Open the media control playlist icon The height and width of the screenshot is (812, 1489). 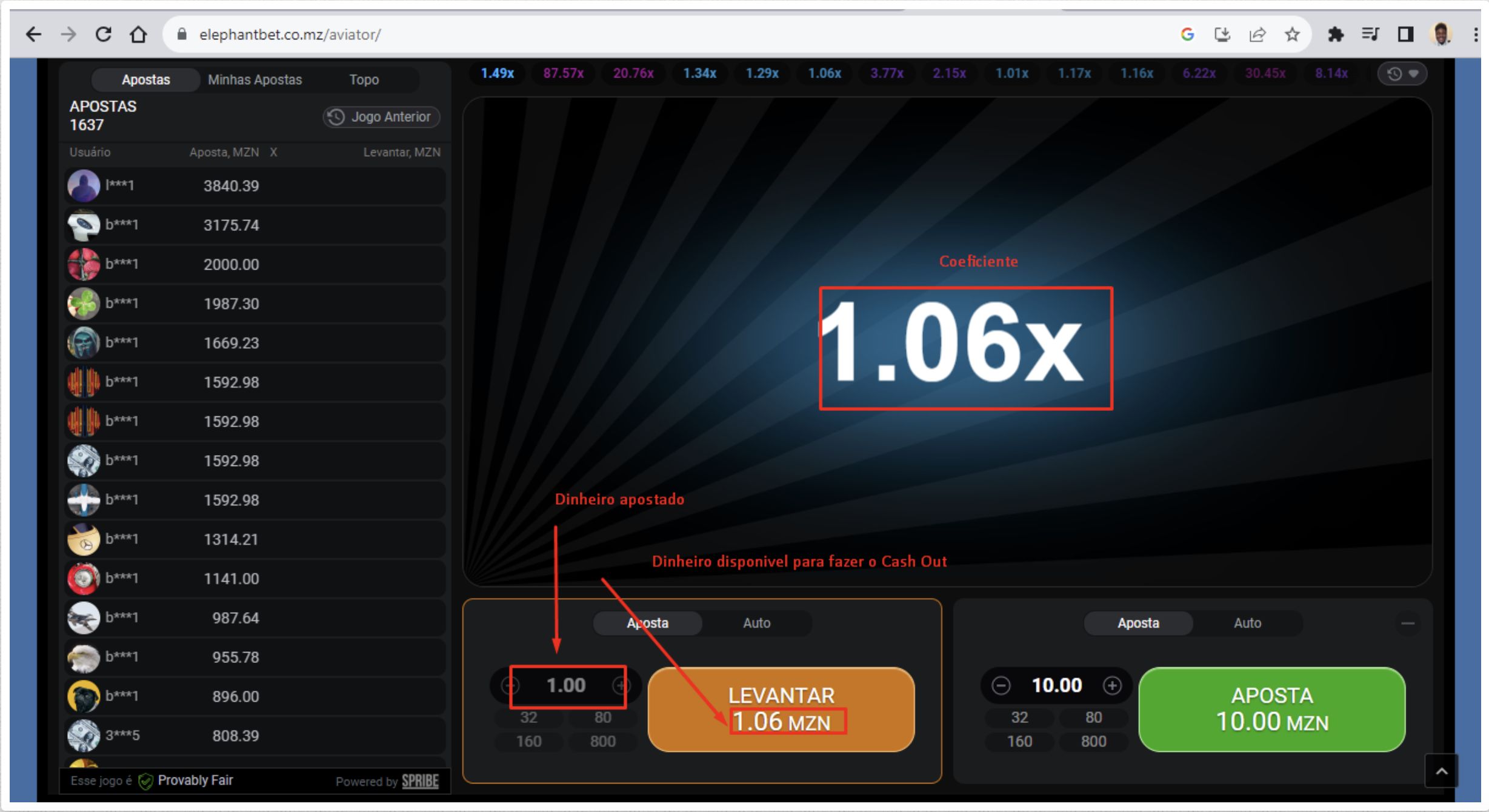tap(1370, 35)
